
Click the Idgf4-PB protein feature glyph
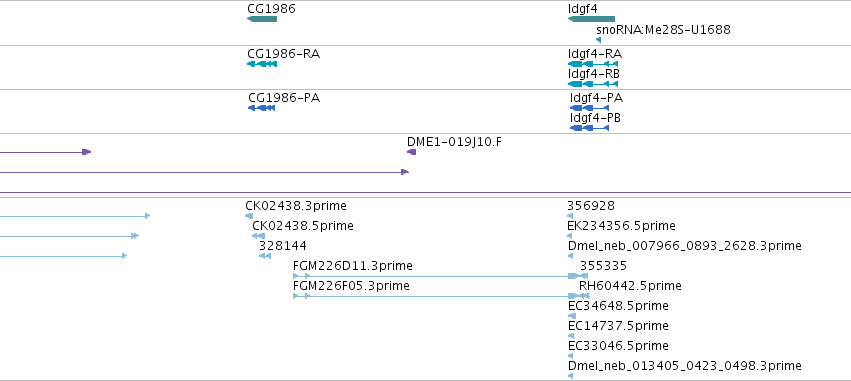589,128
